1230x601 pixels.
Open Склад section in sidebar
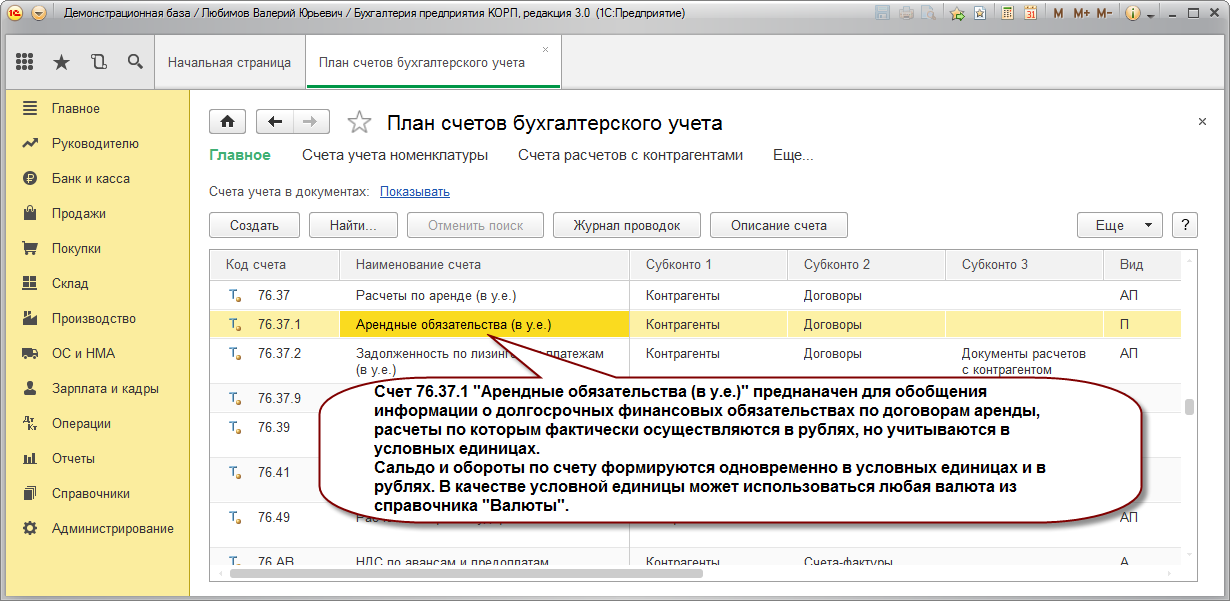click(95, 283)
